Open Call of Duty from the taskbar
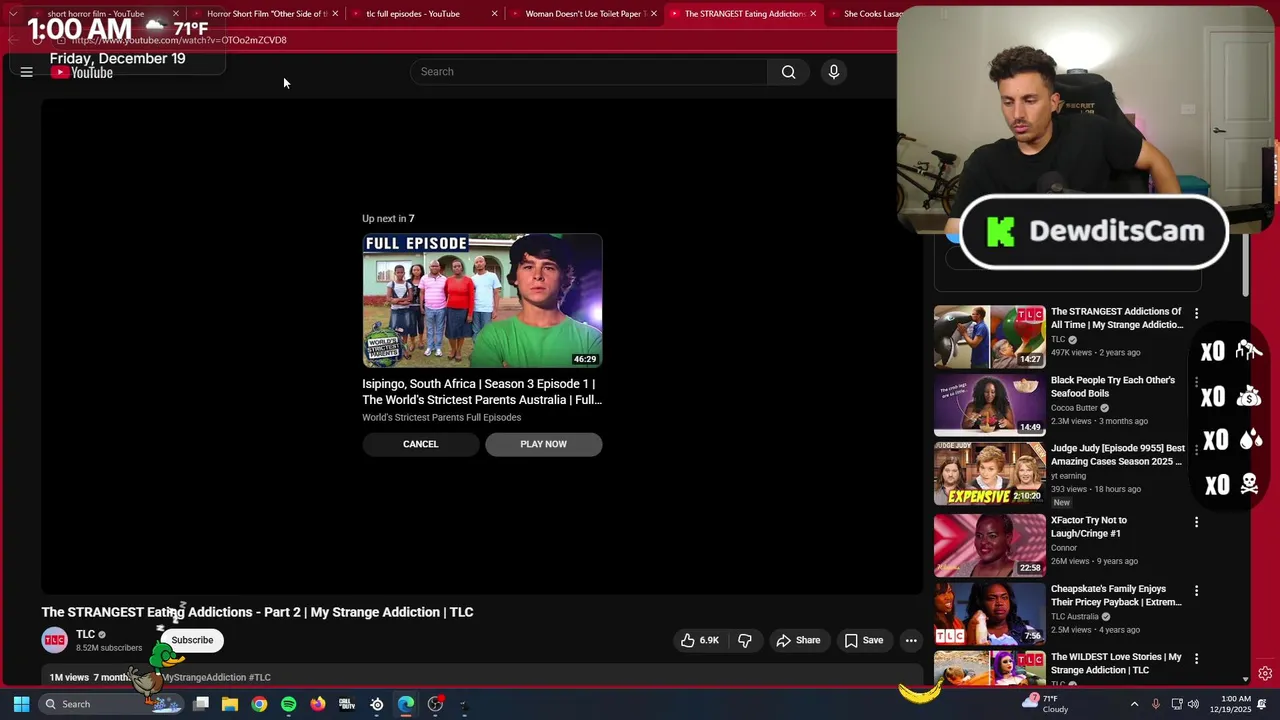The height and width of the screenshot is (720, 1280). [347, 704]
